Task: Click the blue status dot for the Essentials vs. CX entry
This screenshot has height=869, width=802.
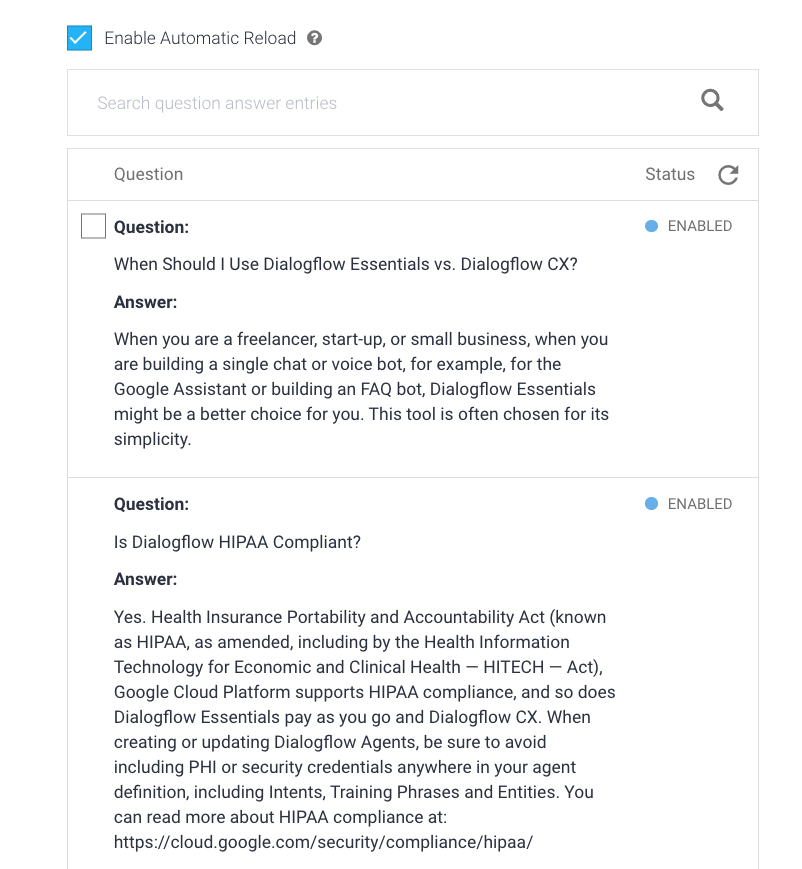Action: point(651,226)
